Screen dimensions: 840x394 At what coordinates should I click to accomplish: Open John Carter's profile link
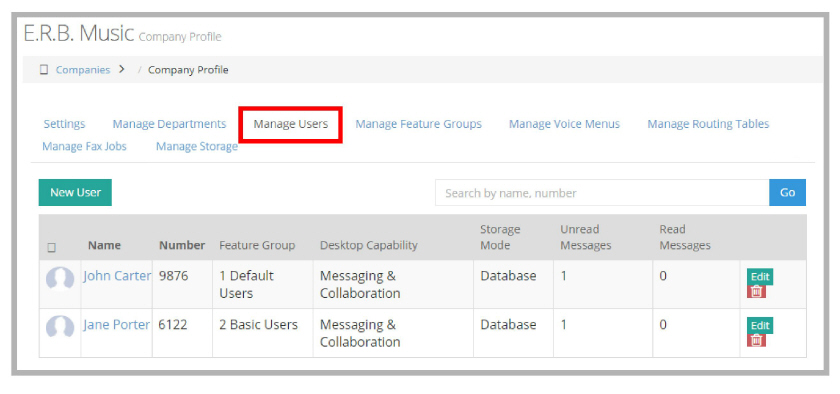pyautogui.click(x=117, y=276)
